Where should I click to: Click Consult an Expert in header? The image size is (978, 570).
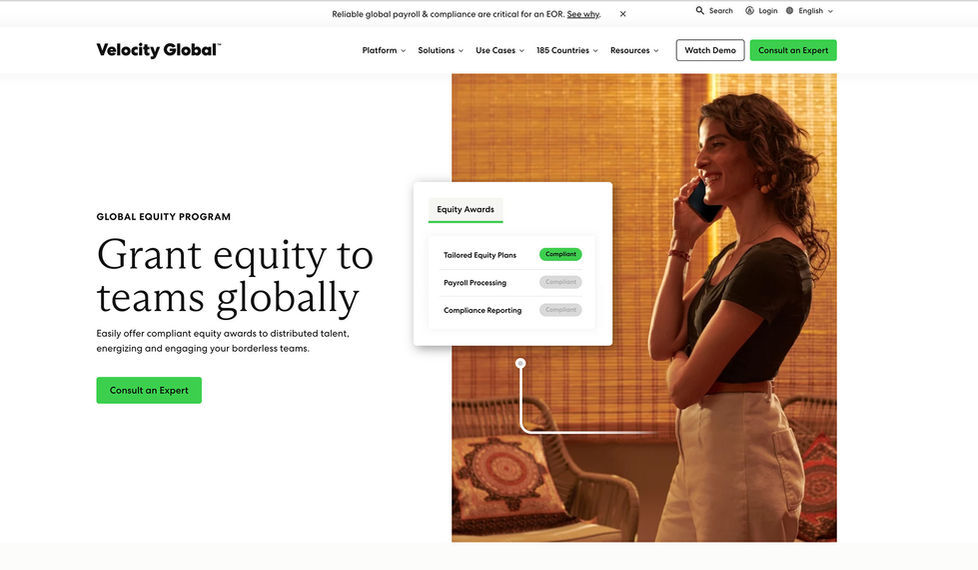click(x=793, y=51)
